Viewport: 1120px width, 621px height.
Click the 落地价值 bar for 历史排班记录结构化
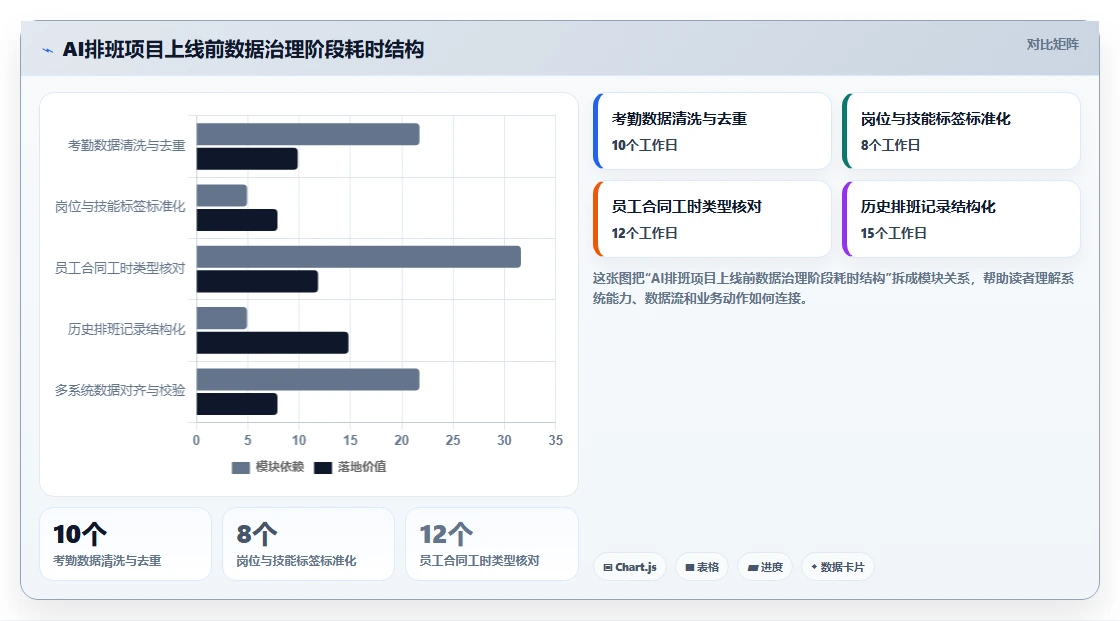pyautogui.click(x=272, y=342)
